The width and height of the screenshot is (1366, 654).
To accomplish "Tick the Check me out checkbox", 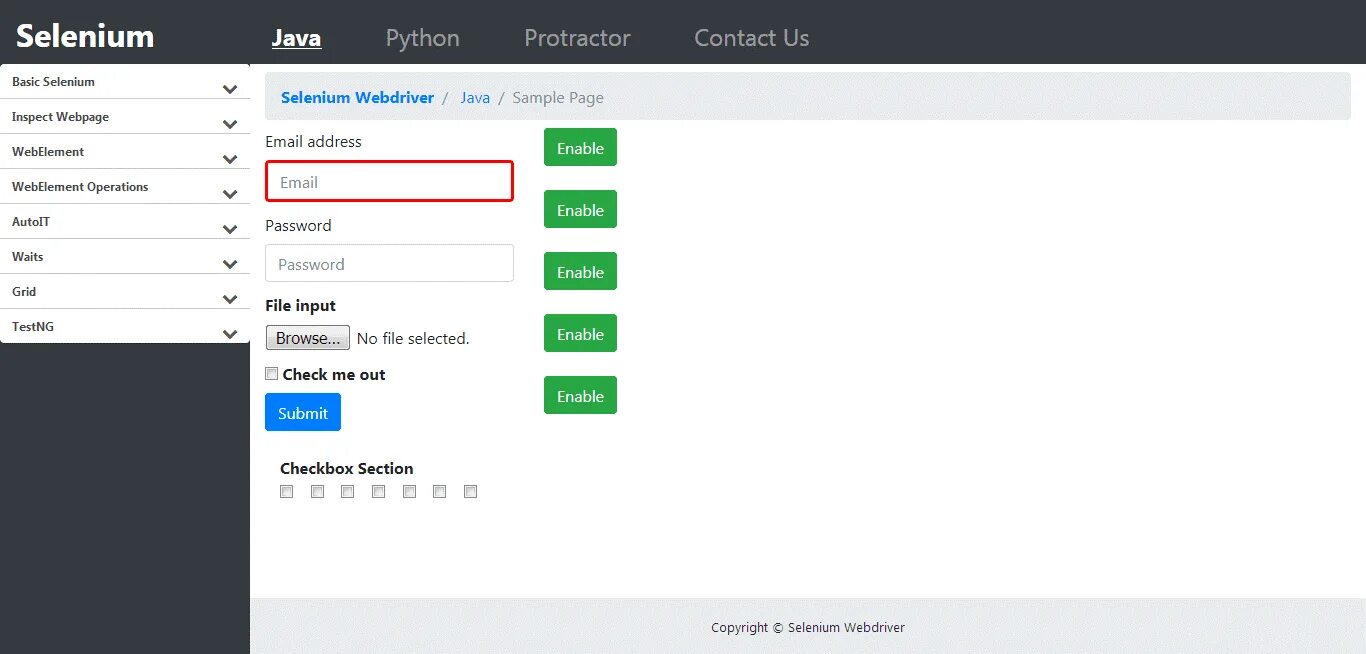I will point(271,373).
